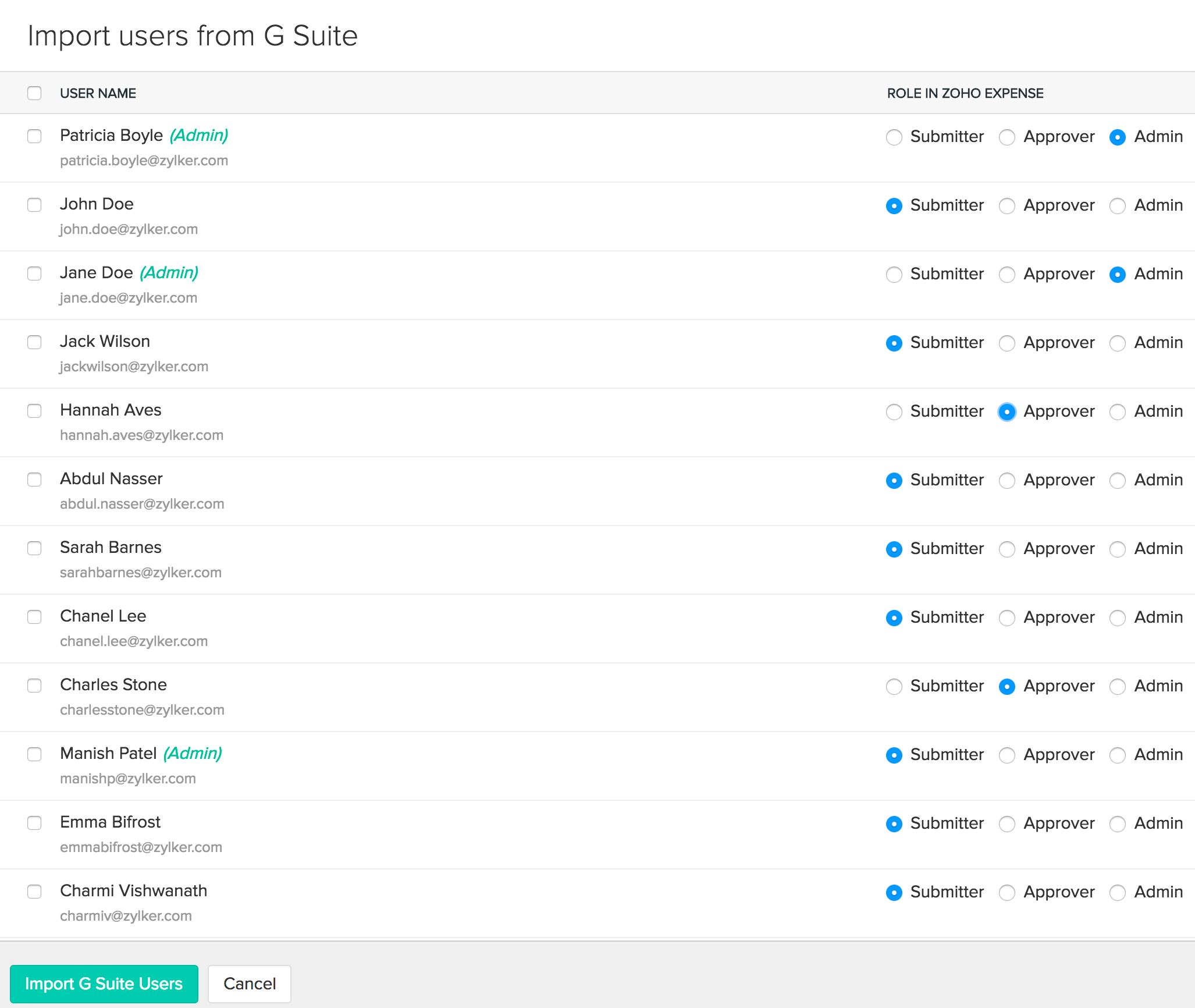Click the ROLE IN ZOHO EXPENSE column header
Screen dimensions: 1195x1008
click(x=965, y=93)
